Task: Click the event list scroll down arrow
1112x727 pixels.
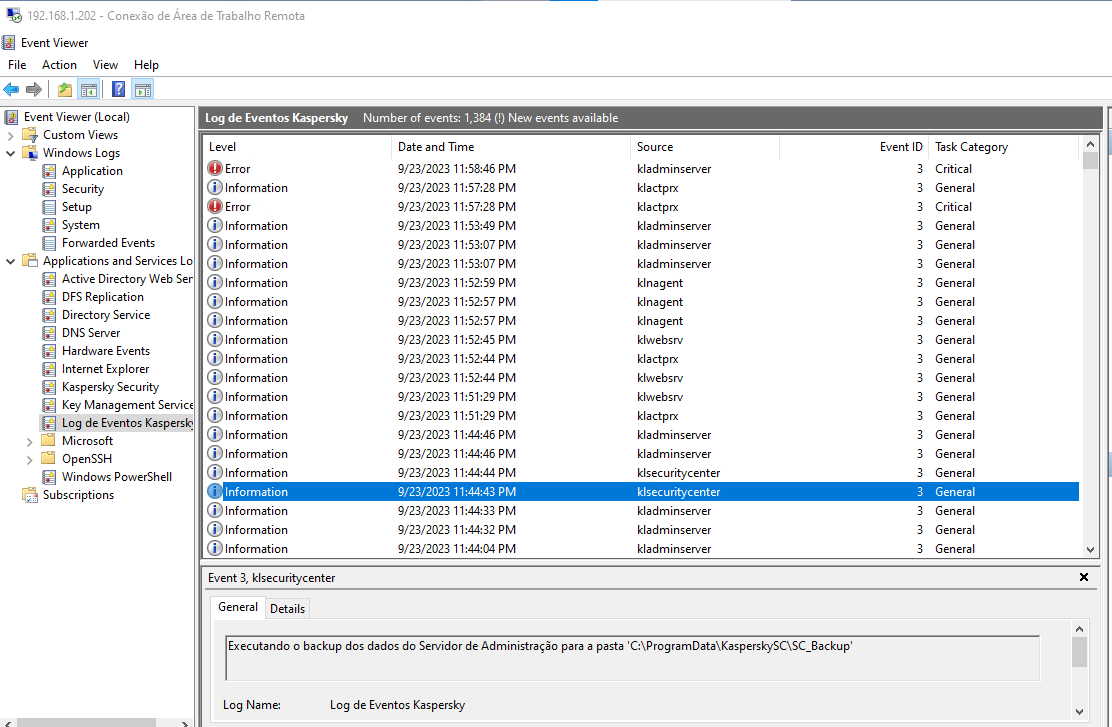Action: click(x=1090, y=549)
